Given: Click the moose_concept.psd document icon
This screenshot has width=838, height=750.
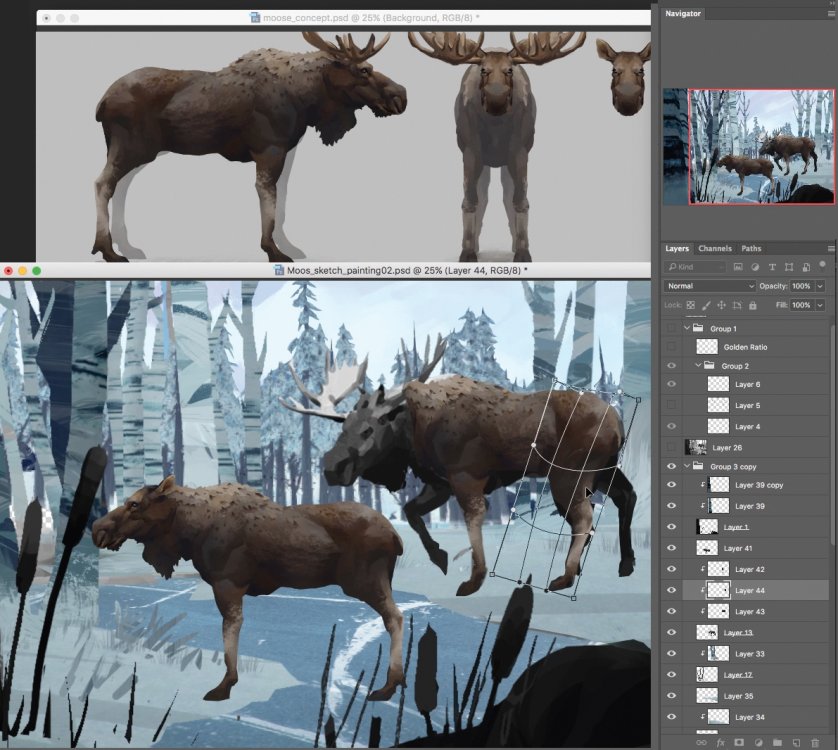Looking at the screenshot, I should (x=255, y=18).
